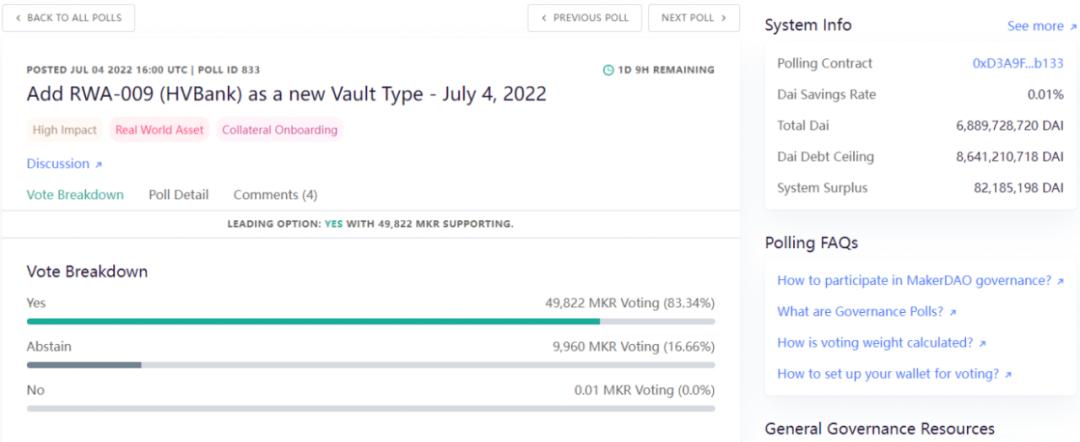Image resolution: width=1080 pixels, height=442 pixels.
Task: Open the Comments (4) tab
Action: click(275, 195)
